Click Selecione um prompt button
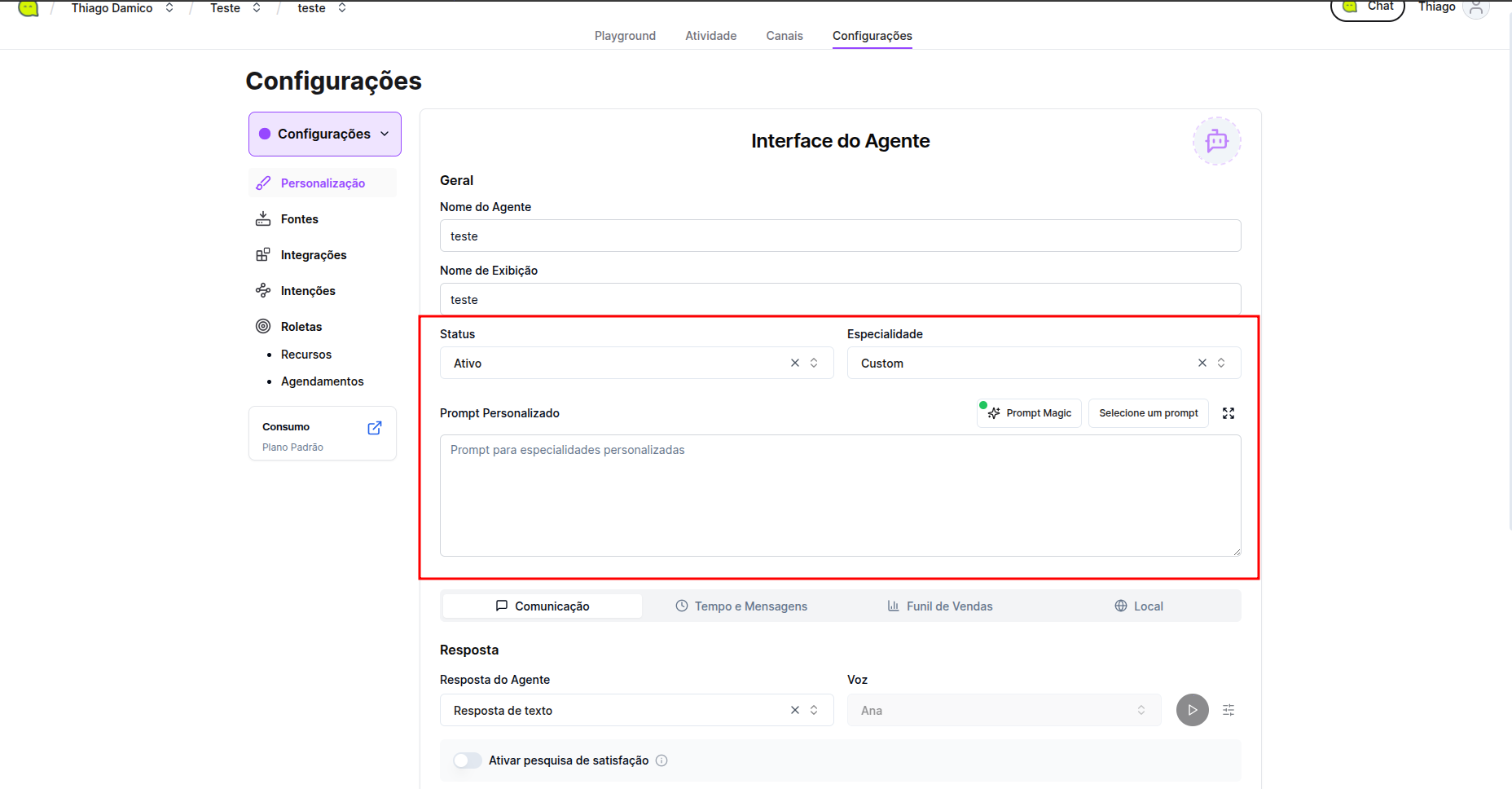 coord(1148,413)
